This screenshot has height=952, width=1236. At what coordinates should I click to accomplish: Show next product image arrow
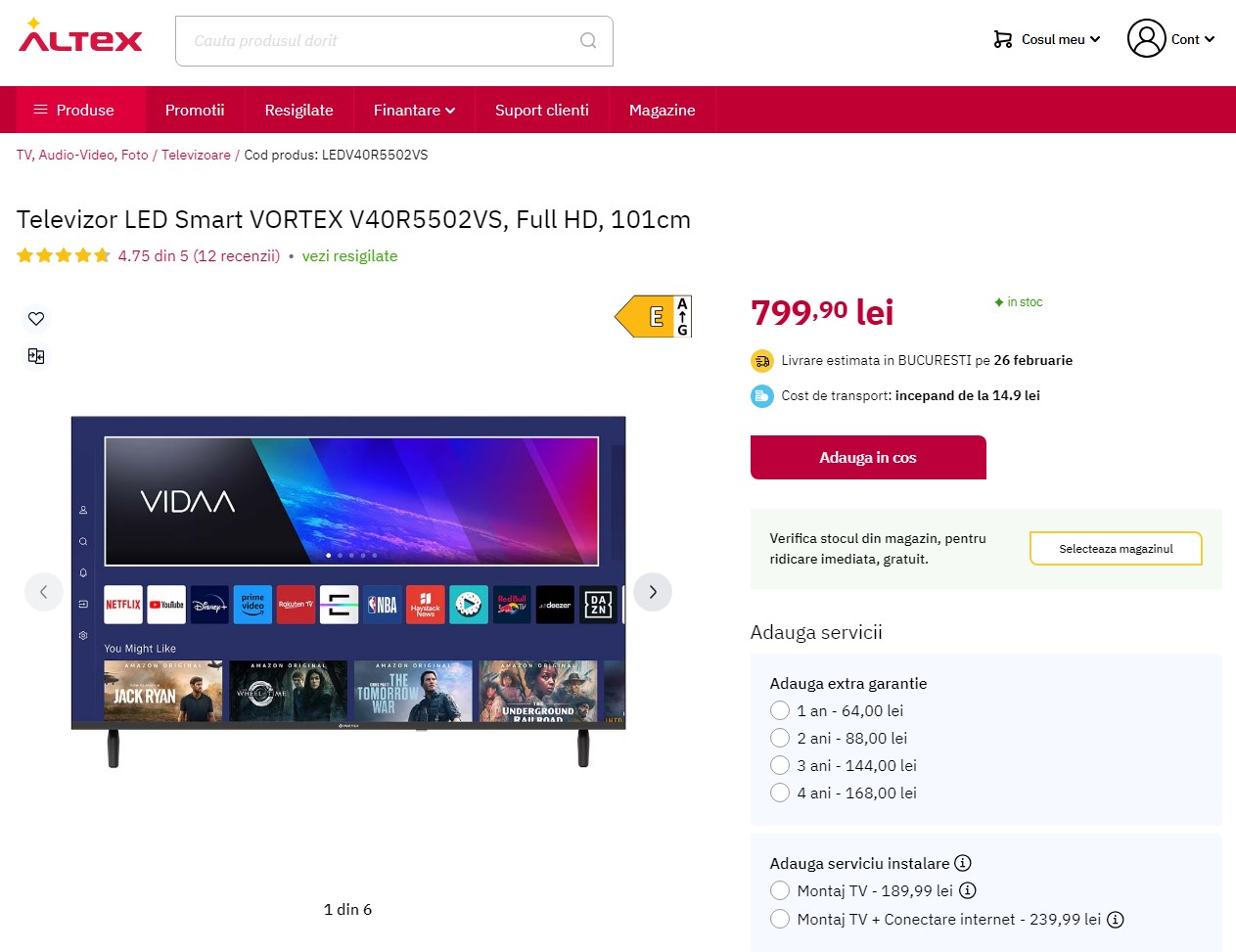point(653,592)
